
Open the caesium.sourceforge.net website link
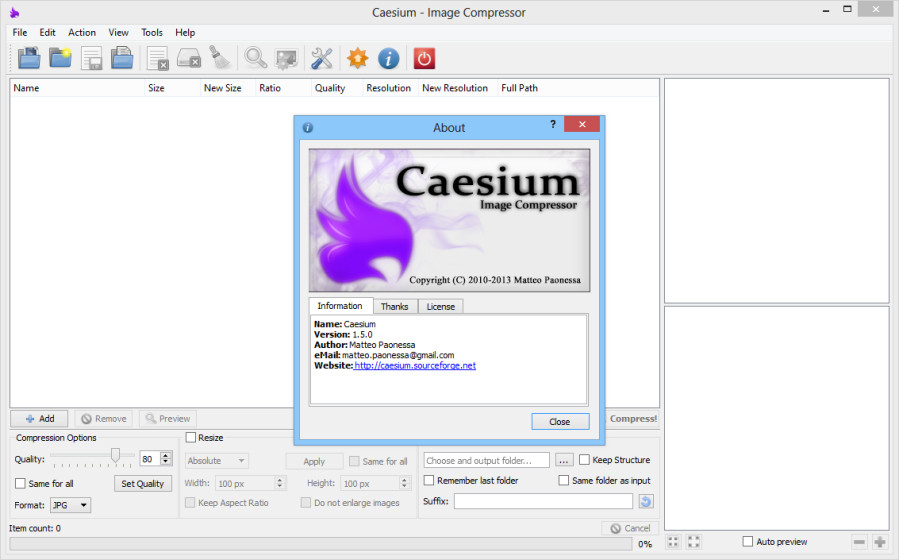tap(415, 366)
